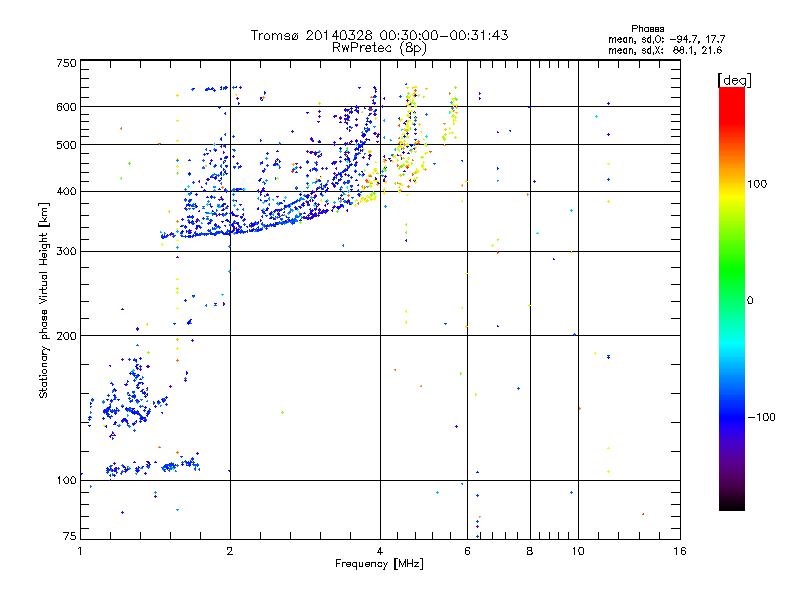
Task: Click the 'Phases' header label
Action: click(x=647, y=29)
